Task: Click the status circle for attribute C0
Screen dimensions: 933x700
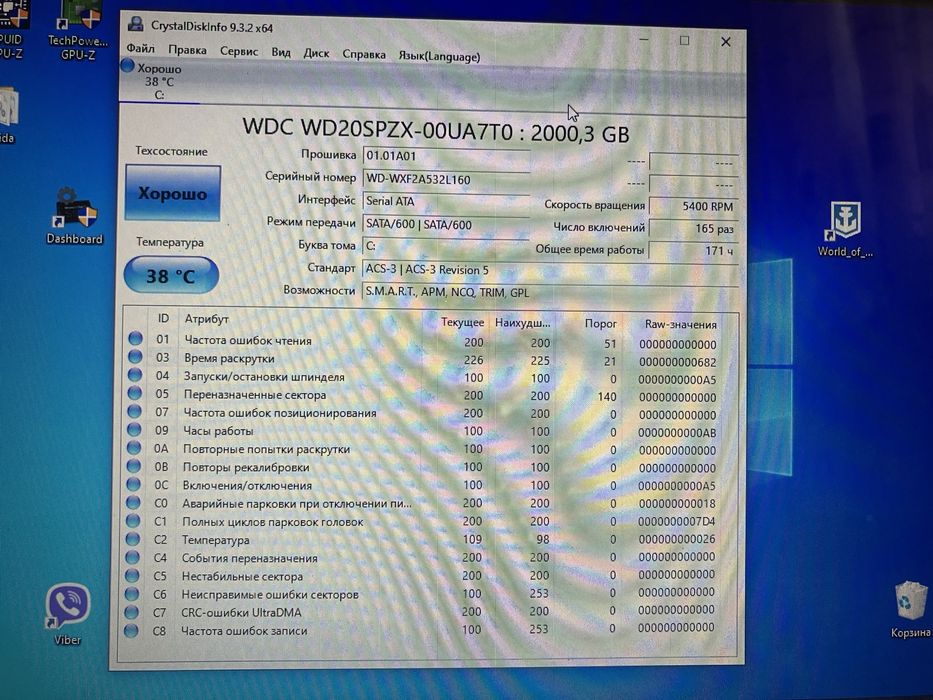Action: 133,502
